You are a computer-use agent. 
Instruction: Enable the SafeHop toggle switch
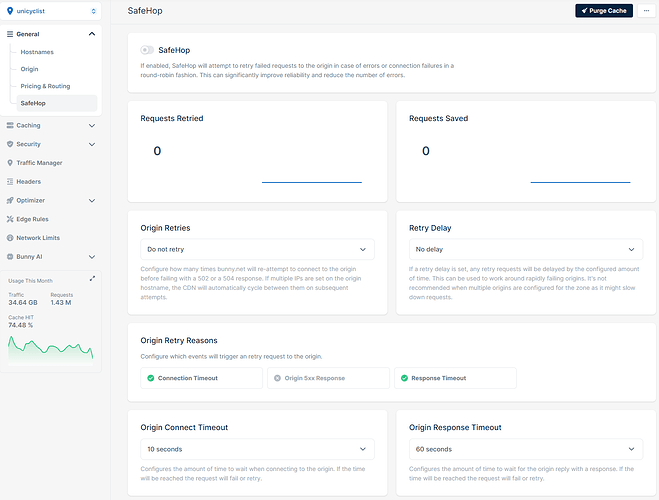147,50
